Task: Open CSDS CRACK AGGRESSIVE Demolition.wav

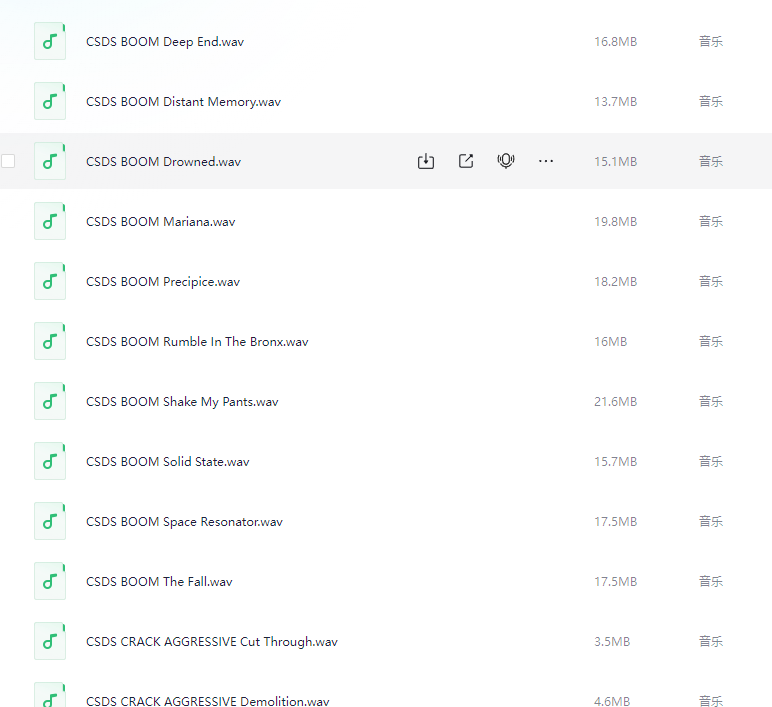Action: point(207,700)
